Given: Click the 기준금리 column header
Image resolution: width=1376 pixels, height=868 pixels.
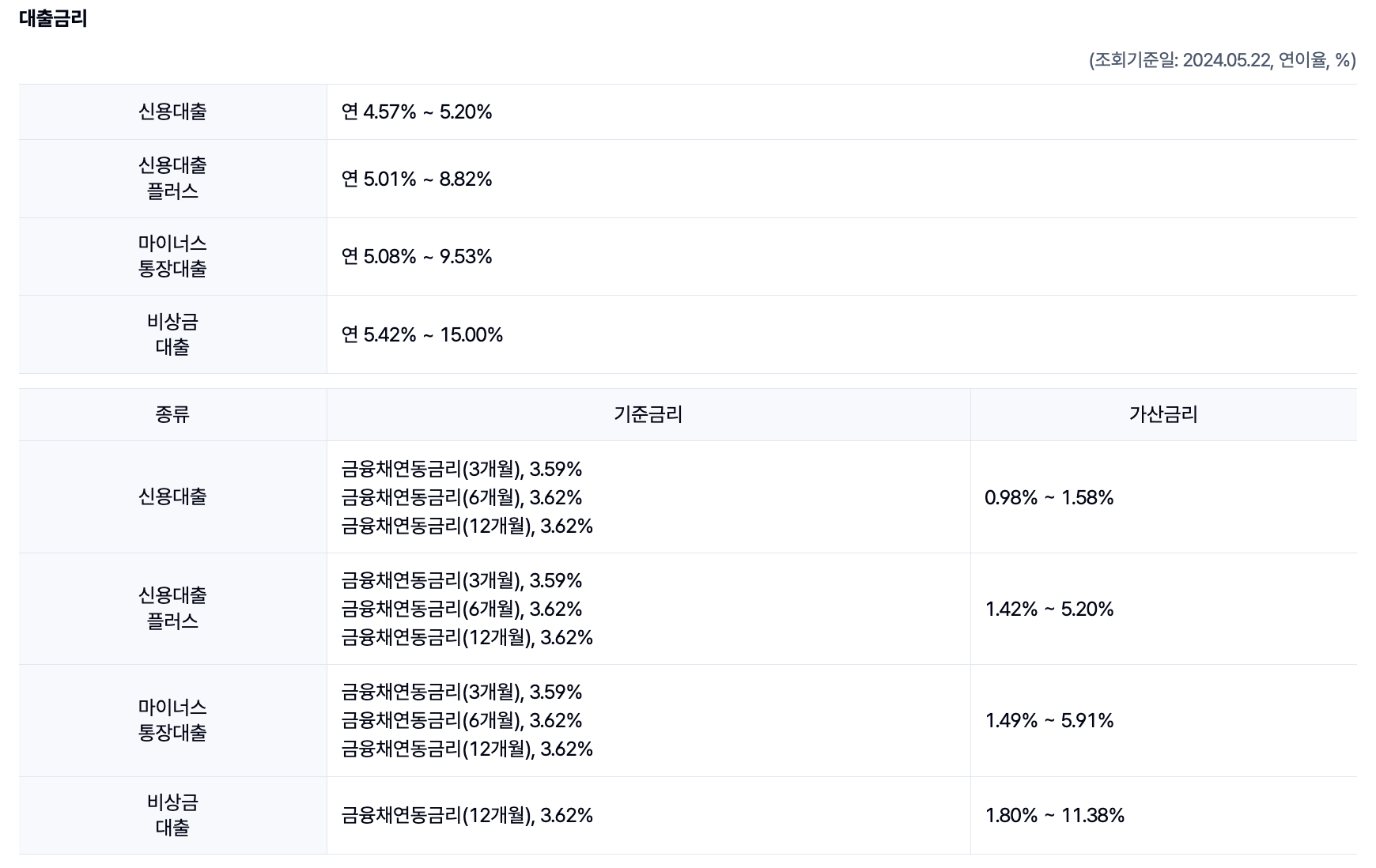Looking at the screenshot, I should [x=648, y=414].
